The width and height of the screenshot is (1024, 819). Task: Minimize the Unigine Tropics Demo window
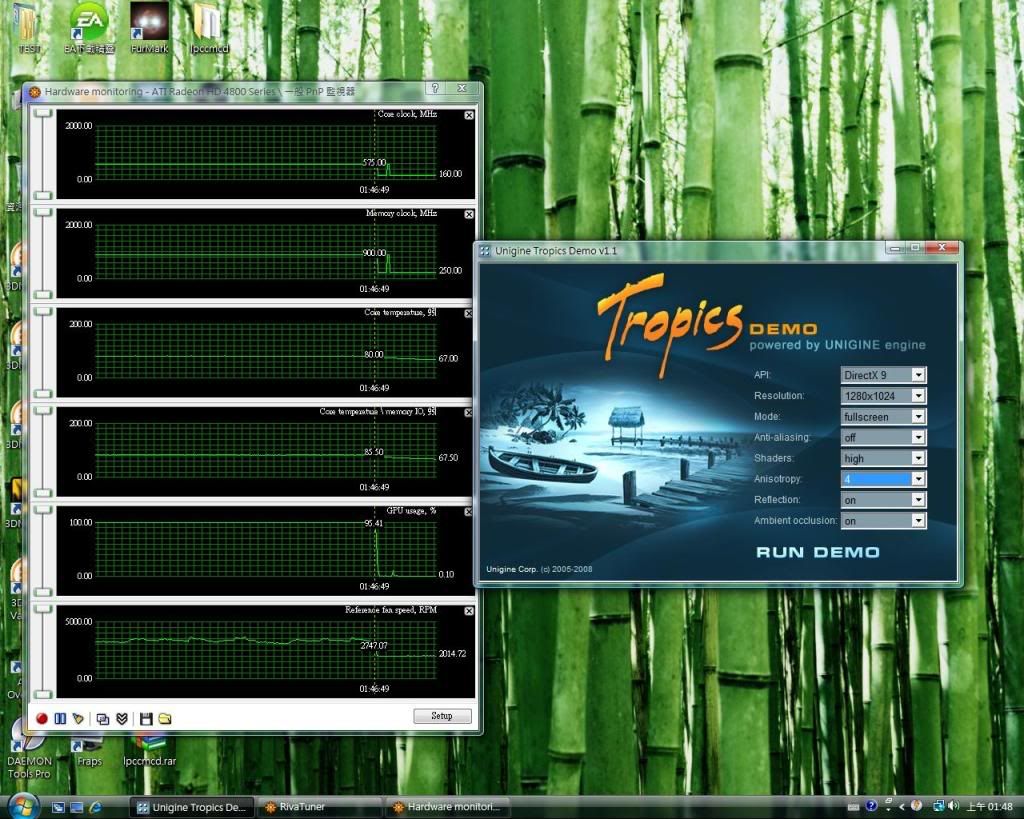(895, 248)
